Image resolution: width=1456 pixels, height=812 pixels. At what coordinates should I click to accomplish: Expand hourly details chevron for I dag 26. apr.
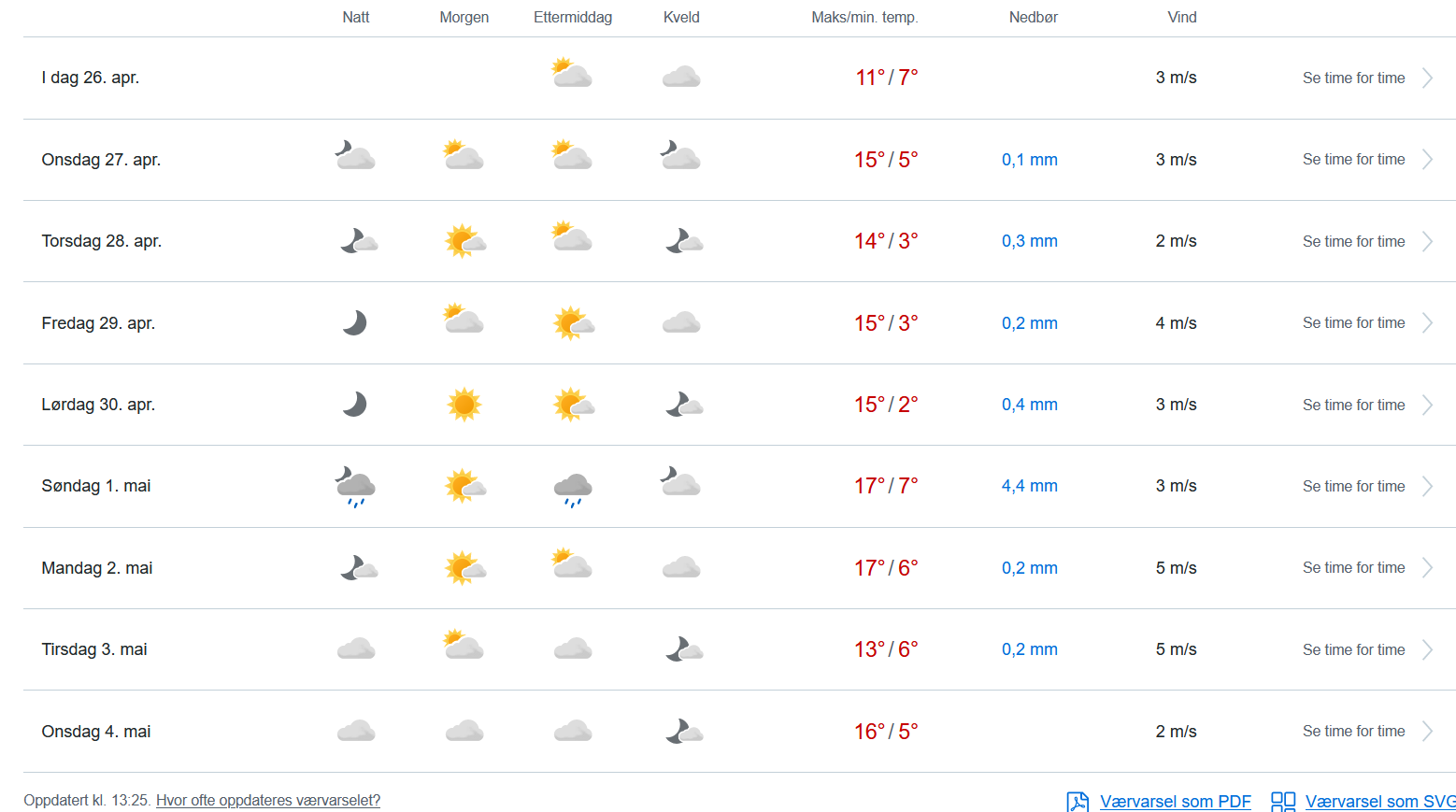(1428, 78)
